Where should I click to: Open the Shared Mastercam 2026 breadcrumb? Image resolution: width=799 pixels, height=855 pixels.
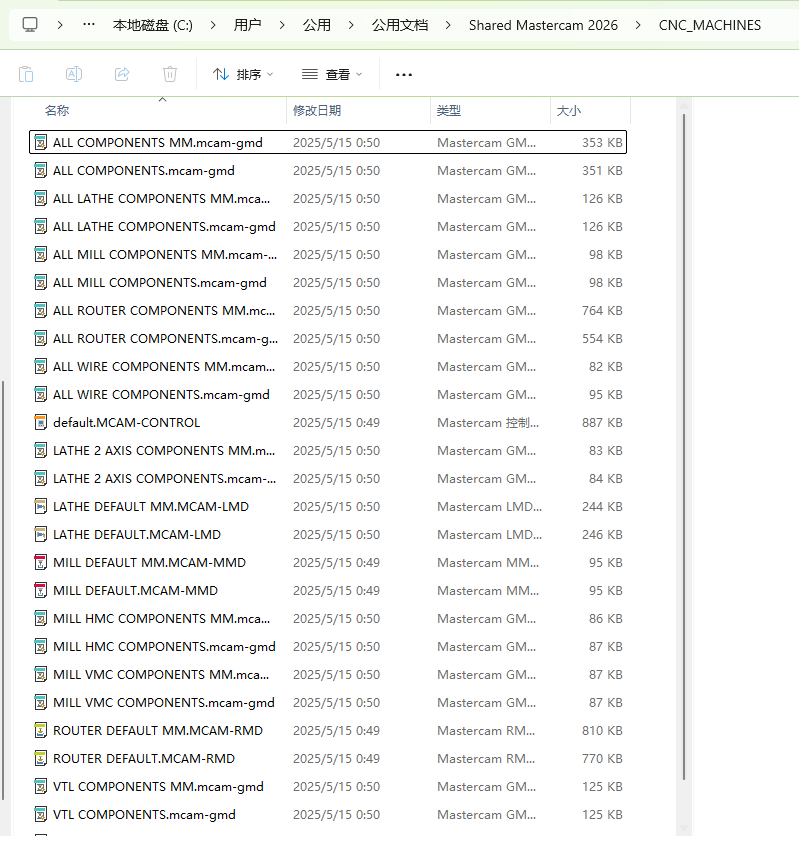pyautogui.click(x=543, y=25)
